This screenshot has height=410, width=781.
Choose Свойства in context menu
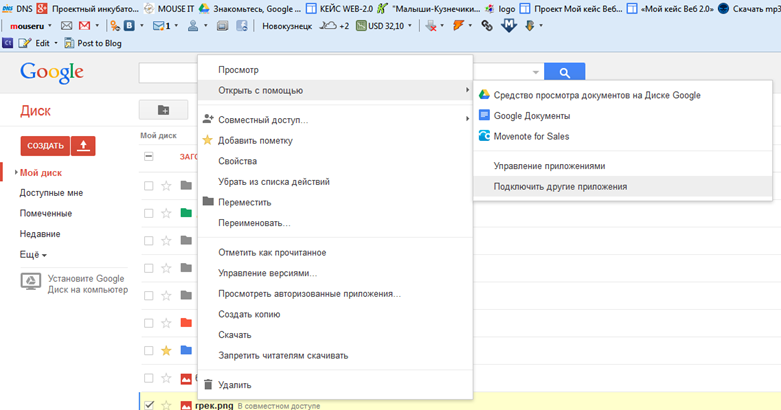tap(335, 161)
